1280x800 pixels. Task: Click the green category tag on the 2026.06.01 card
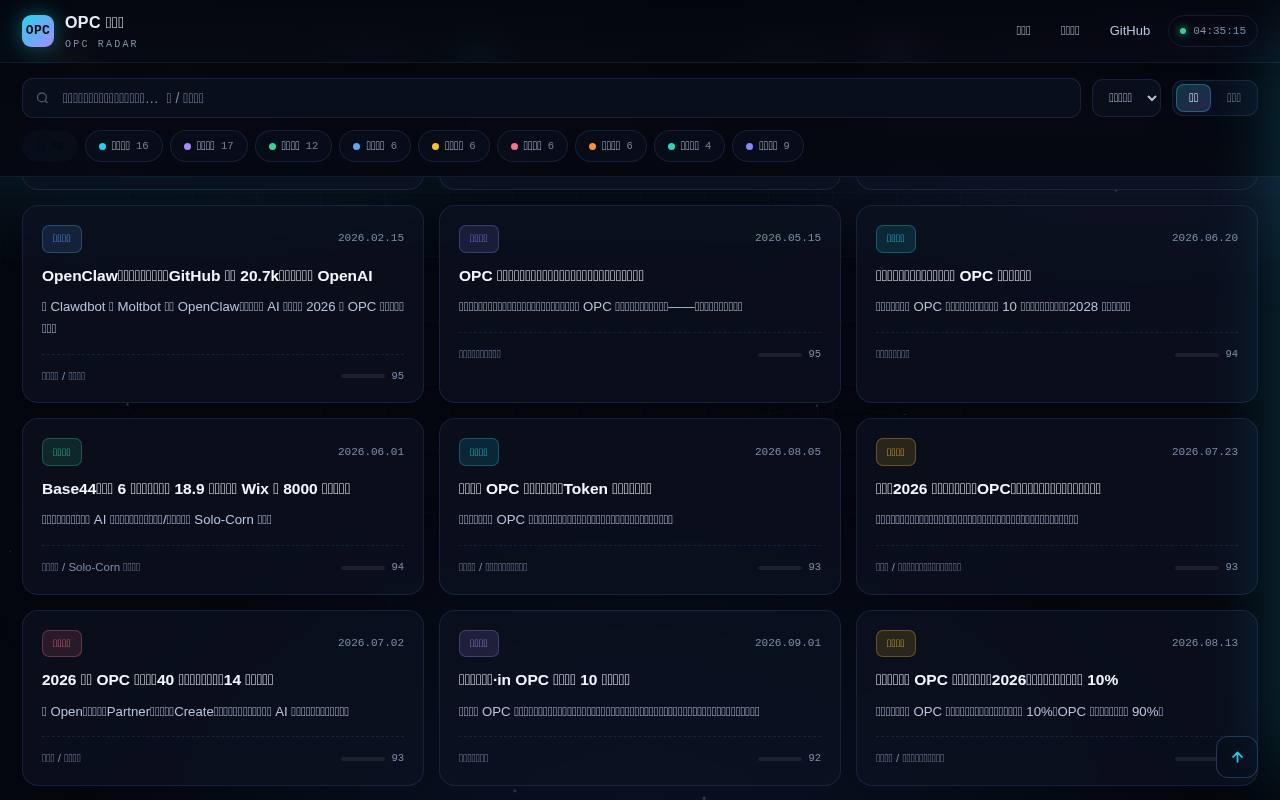[62, 452]
